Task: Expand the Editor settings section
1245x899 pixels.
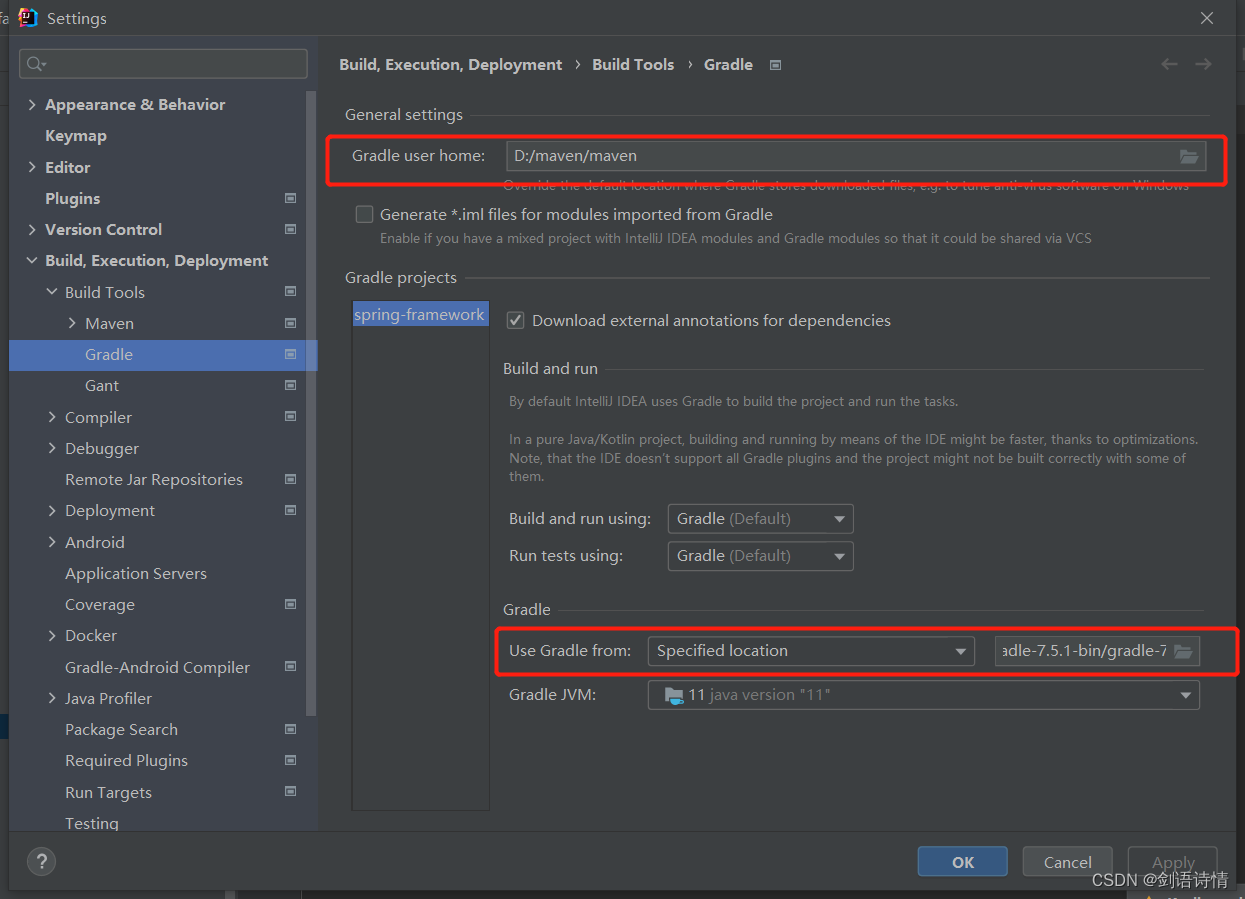Action: [32, 167]
